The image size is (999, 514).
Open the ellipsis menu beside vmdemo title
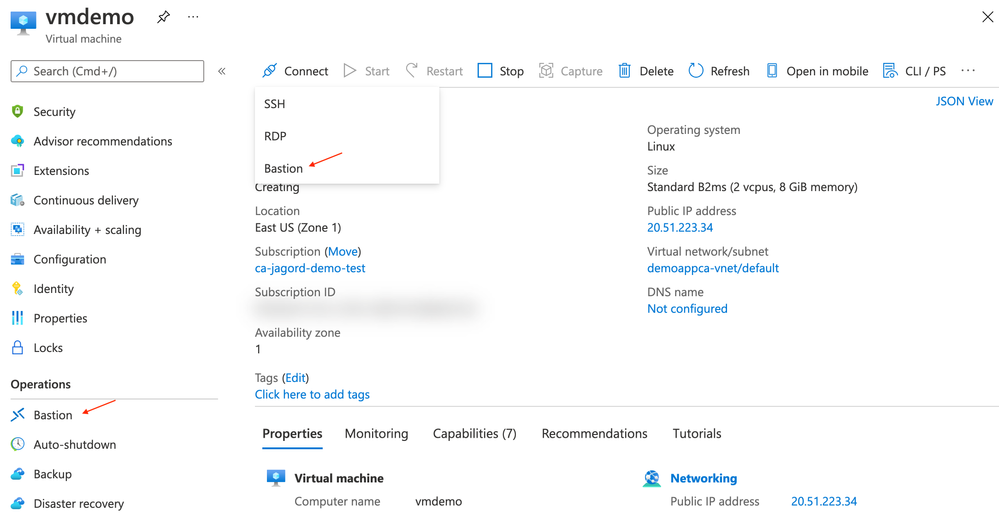click(193, 17)
